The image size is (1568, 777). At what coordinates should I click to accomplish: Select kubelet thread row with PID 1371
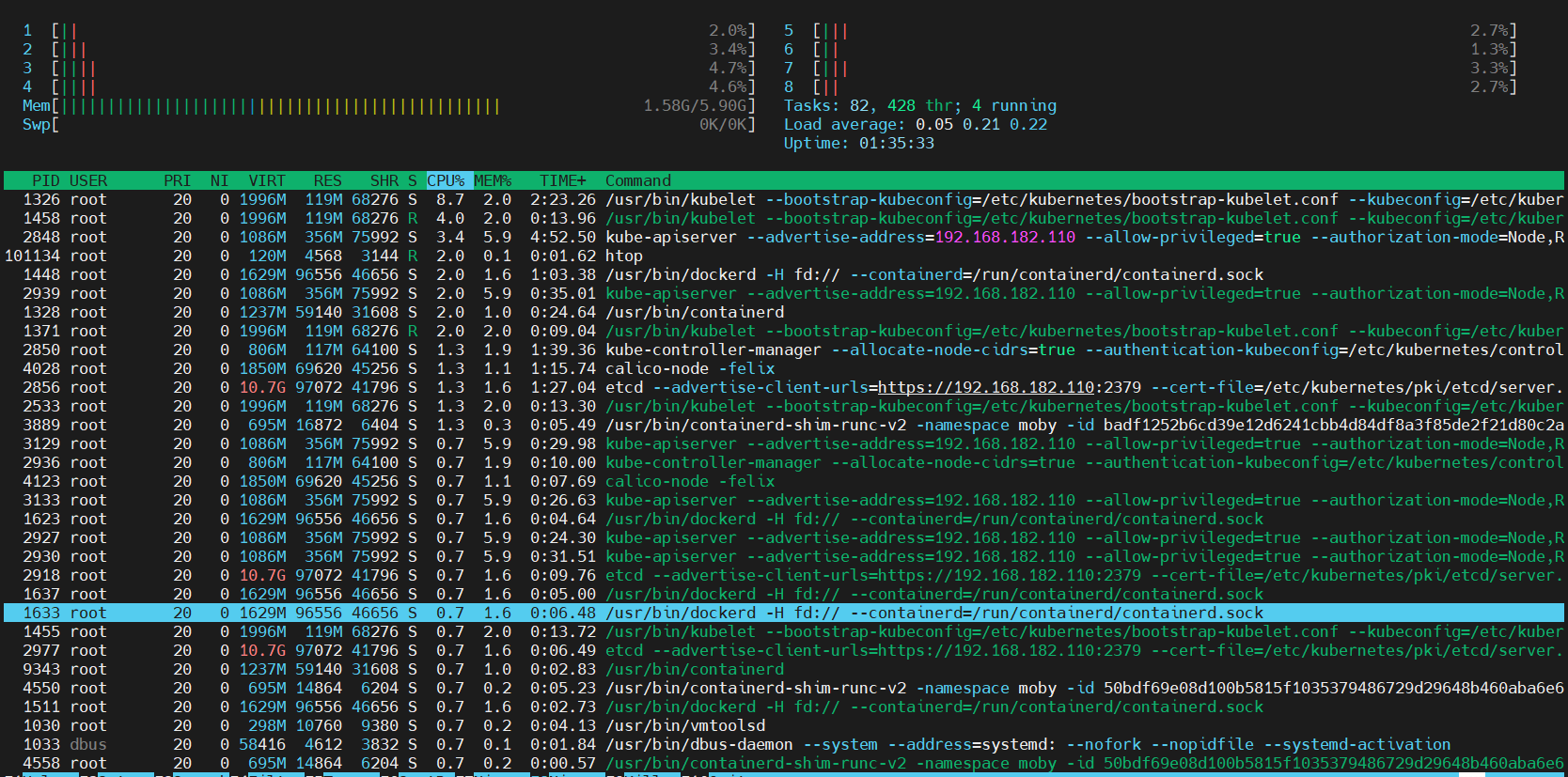(784, 331)
